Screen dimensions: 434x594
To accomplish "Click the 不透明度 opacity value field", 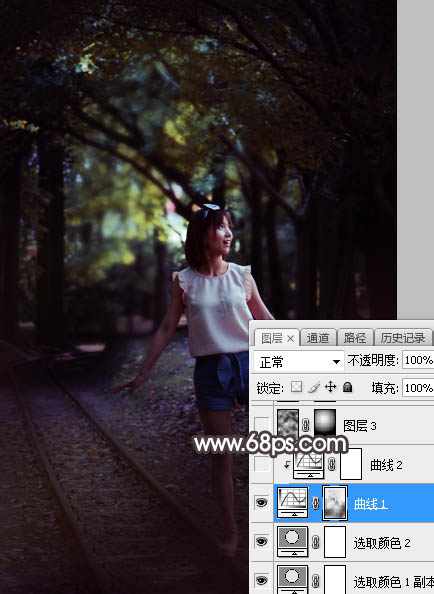I will click(418, 360).
